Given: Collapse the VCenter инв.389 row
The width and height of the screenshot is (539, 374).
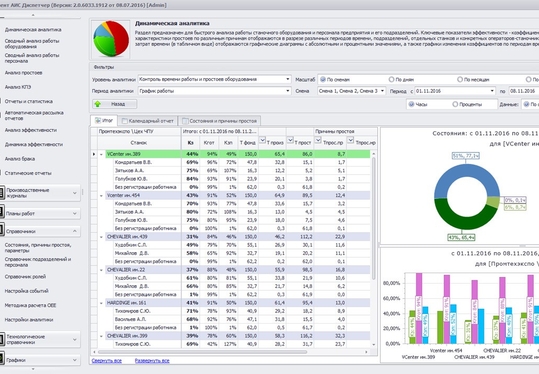Looking at the screenshot, I should tap(101, 154).
